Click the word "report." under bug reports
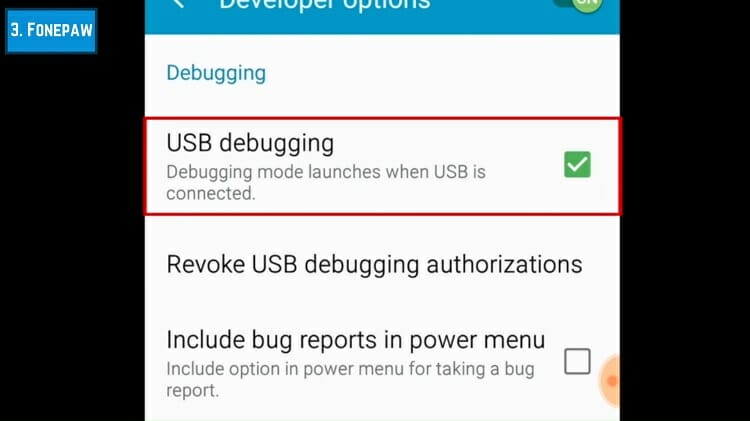Viewport: 750px width, 421px height. point(192,391)
